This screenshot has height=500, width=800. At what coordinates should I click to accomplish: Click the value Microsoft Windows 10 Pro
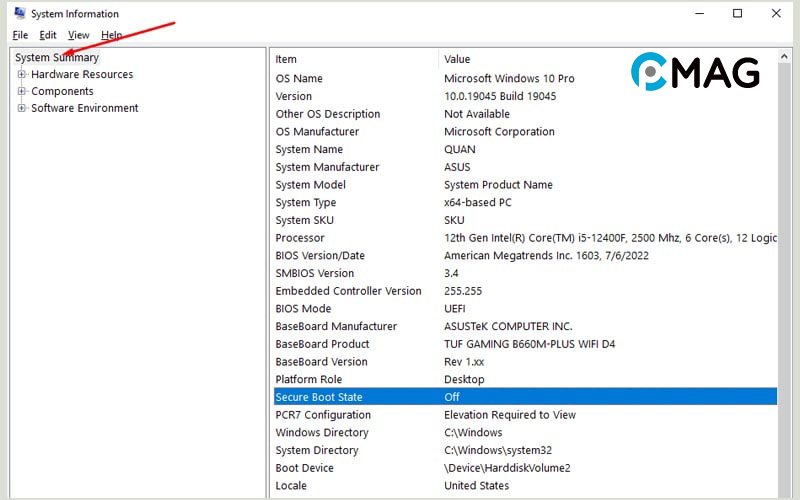tap(509, 79)
